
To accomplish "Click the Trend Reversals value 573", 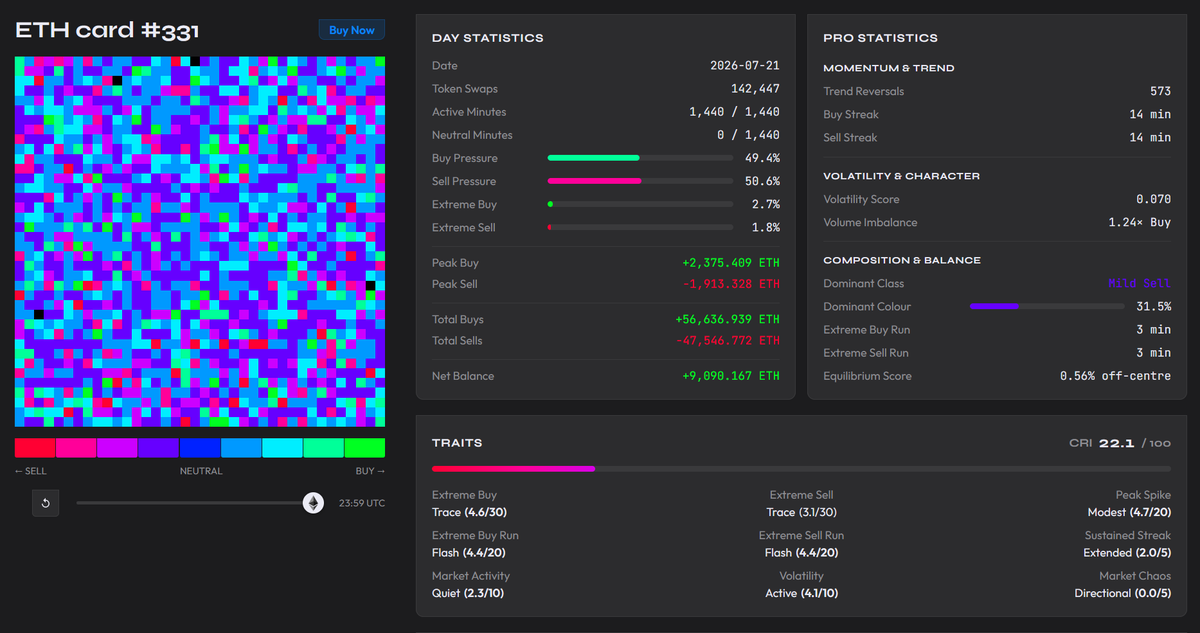I will pos(1160,91).
